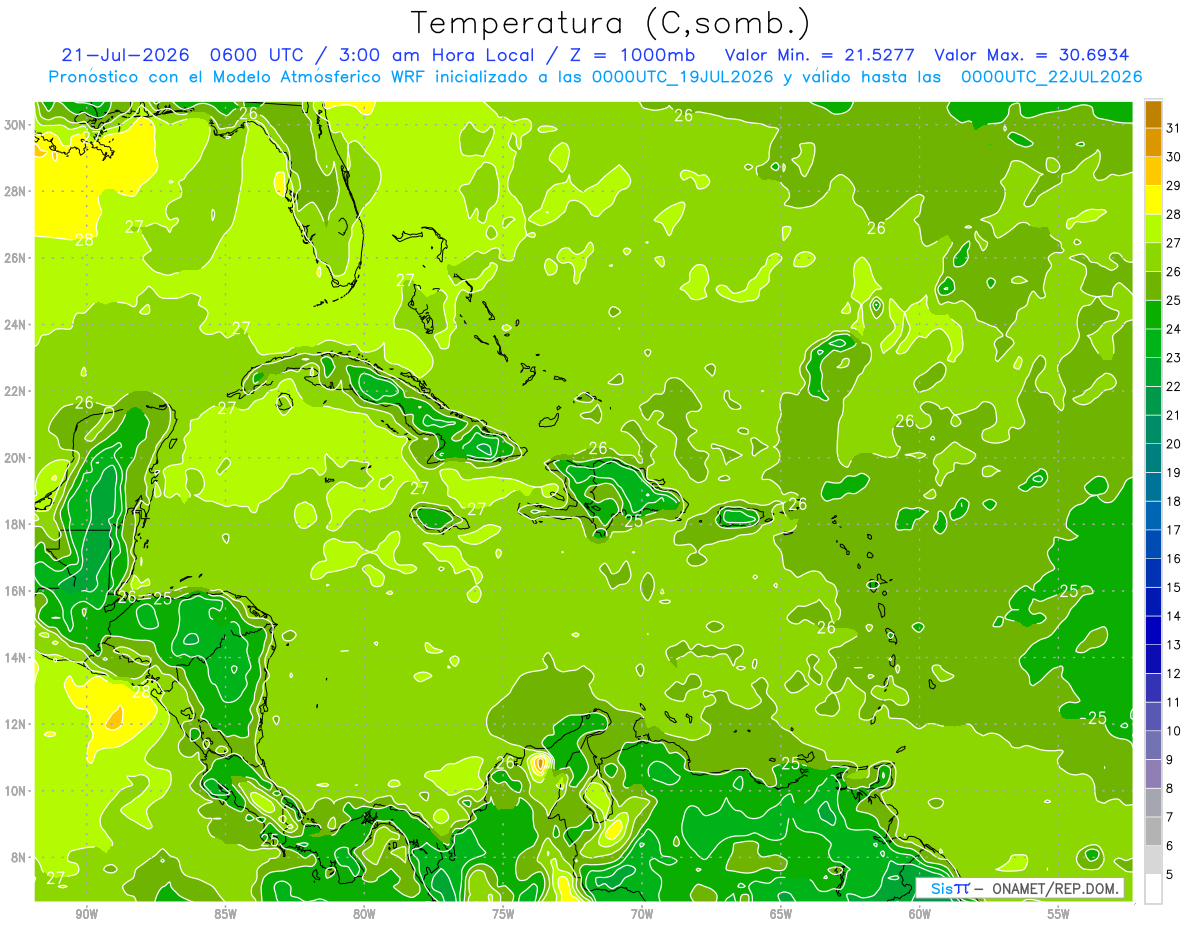The height and width of the screenshot is (927, 1200).
Task: Pick the gray swatch between legend 6 and 7
Action: click(1153, 831)
